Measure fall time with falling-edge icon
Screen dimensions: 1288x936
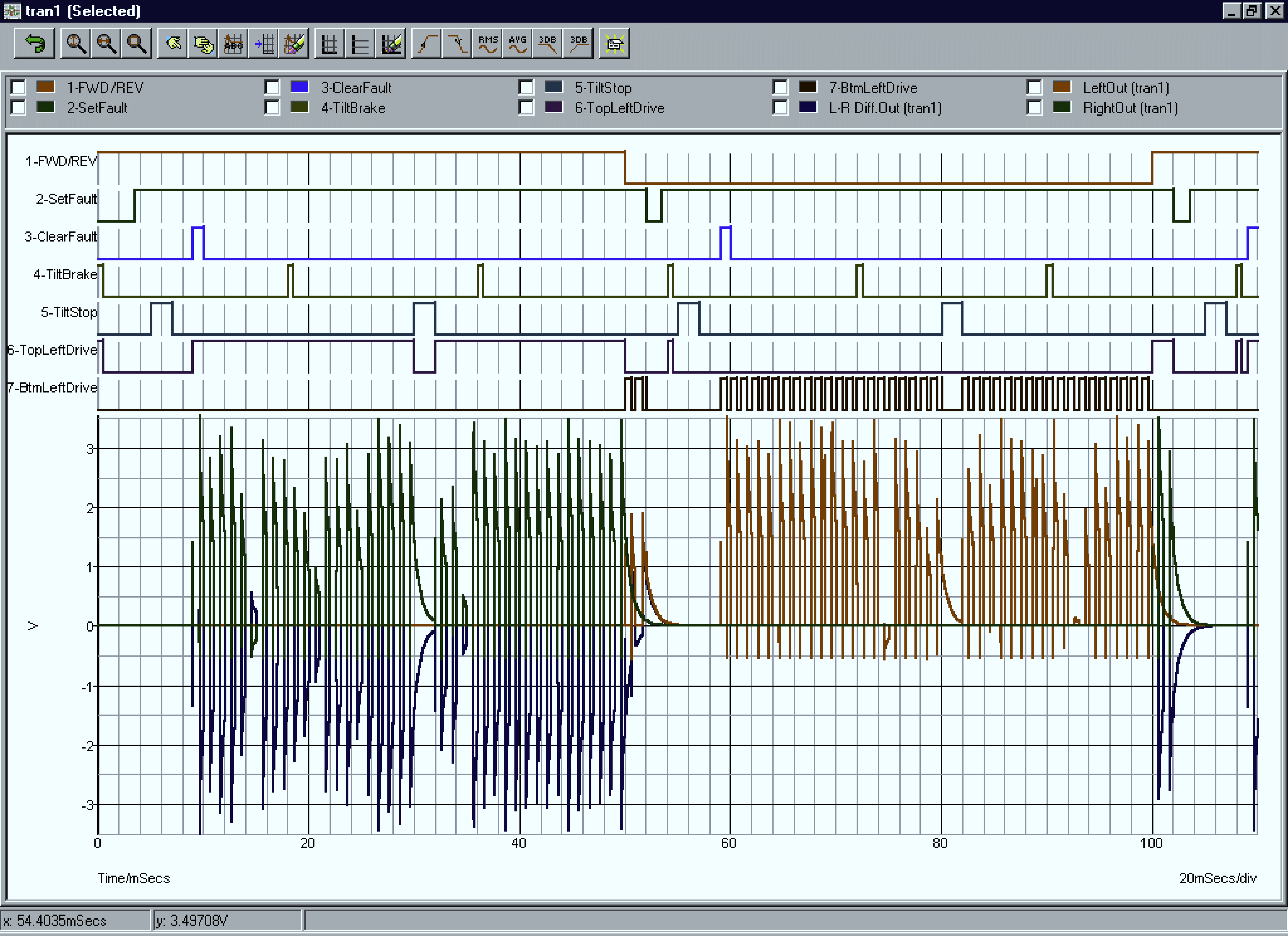[x=457, y=44]
